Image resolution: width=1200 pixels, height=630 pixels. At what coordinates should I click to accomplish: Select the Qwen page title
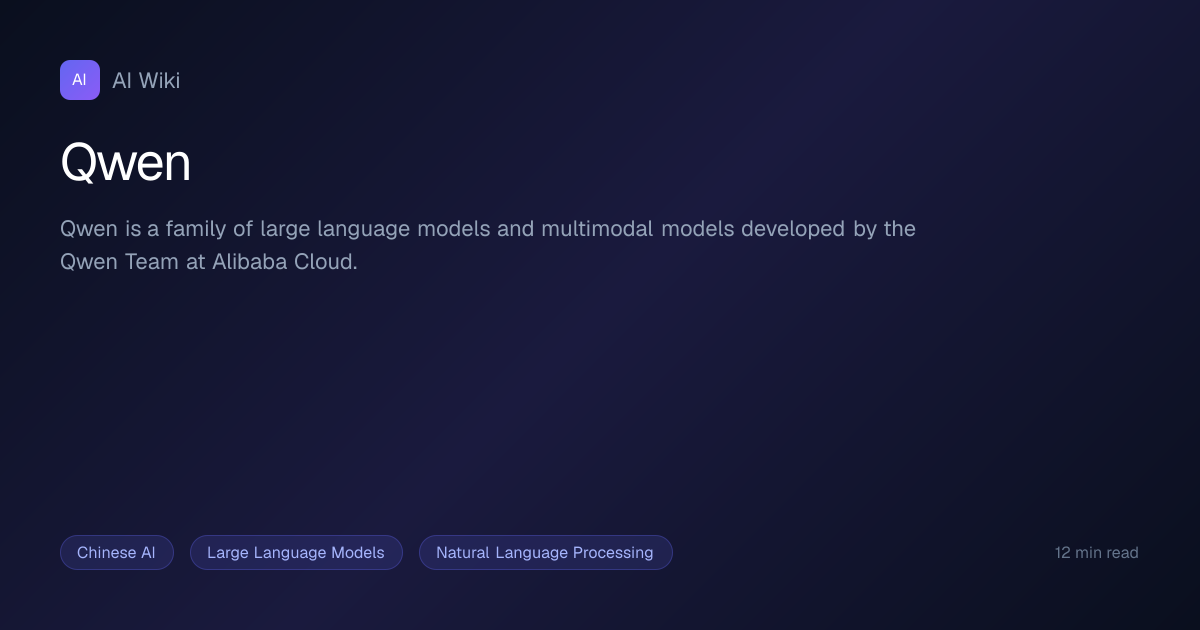pyautogui.click(x=125, y=162)
